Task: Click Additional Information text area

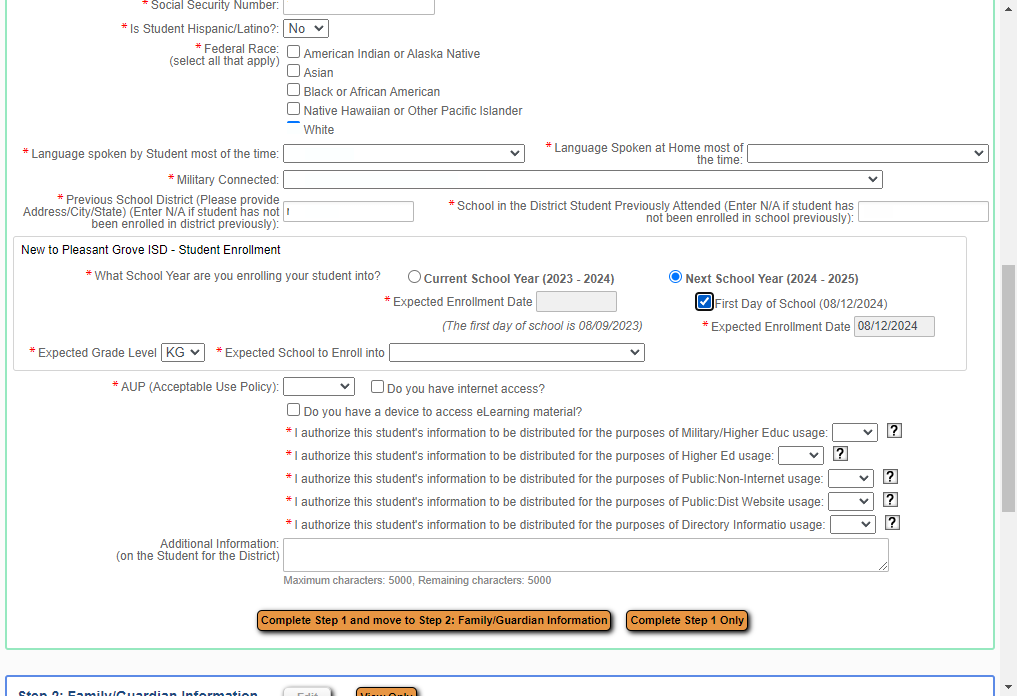Action: 586,555
